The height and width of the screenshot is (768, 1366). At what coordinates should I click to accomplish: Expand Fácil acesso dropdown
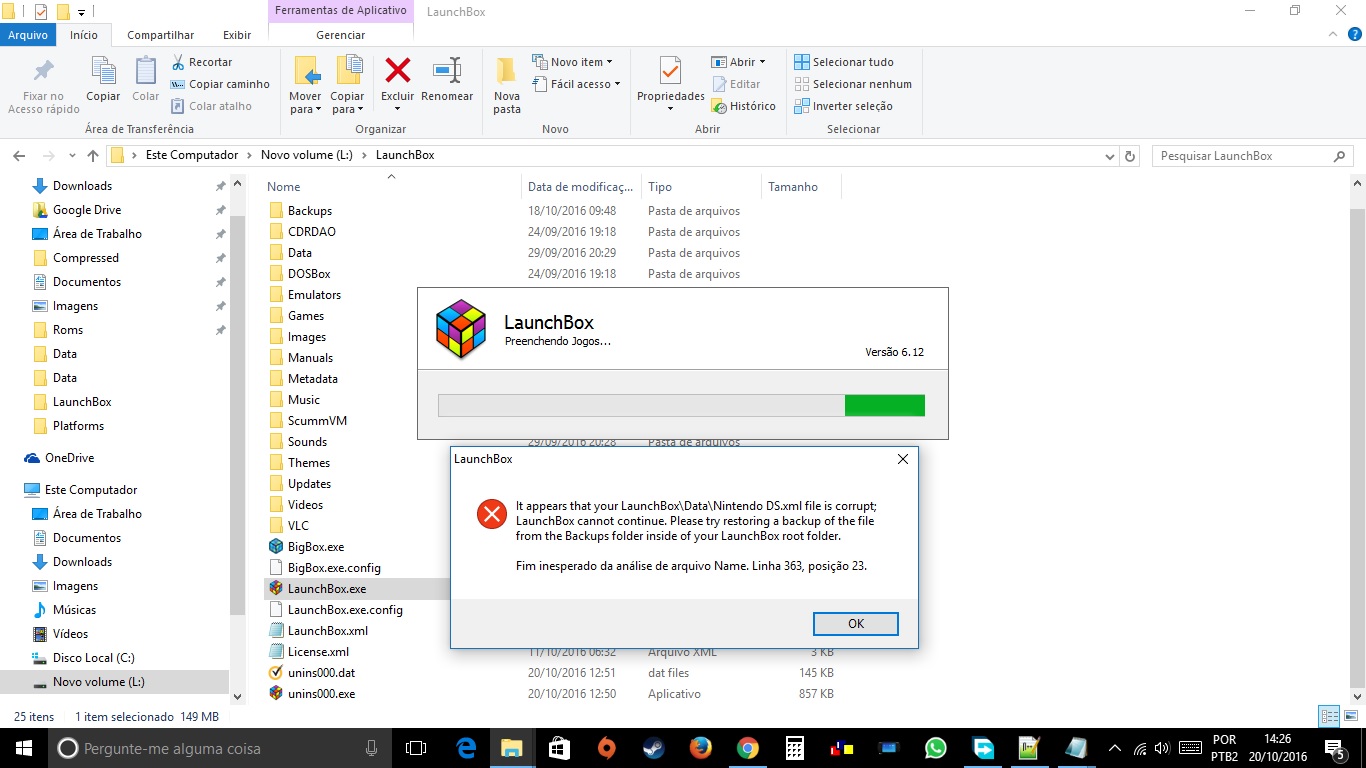[x=576, y=84]
